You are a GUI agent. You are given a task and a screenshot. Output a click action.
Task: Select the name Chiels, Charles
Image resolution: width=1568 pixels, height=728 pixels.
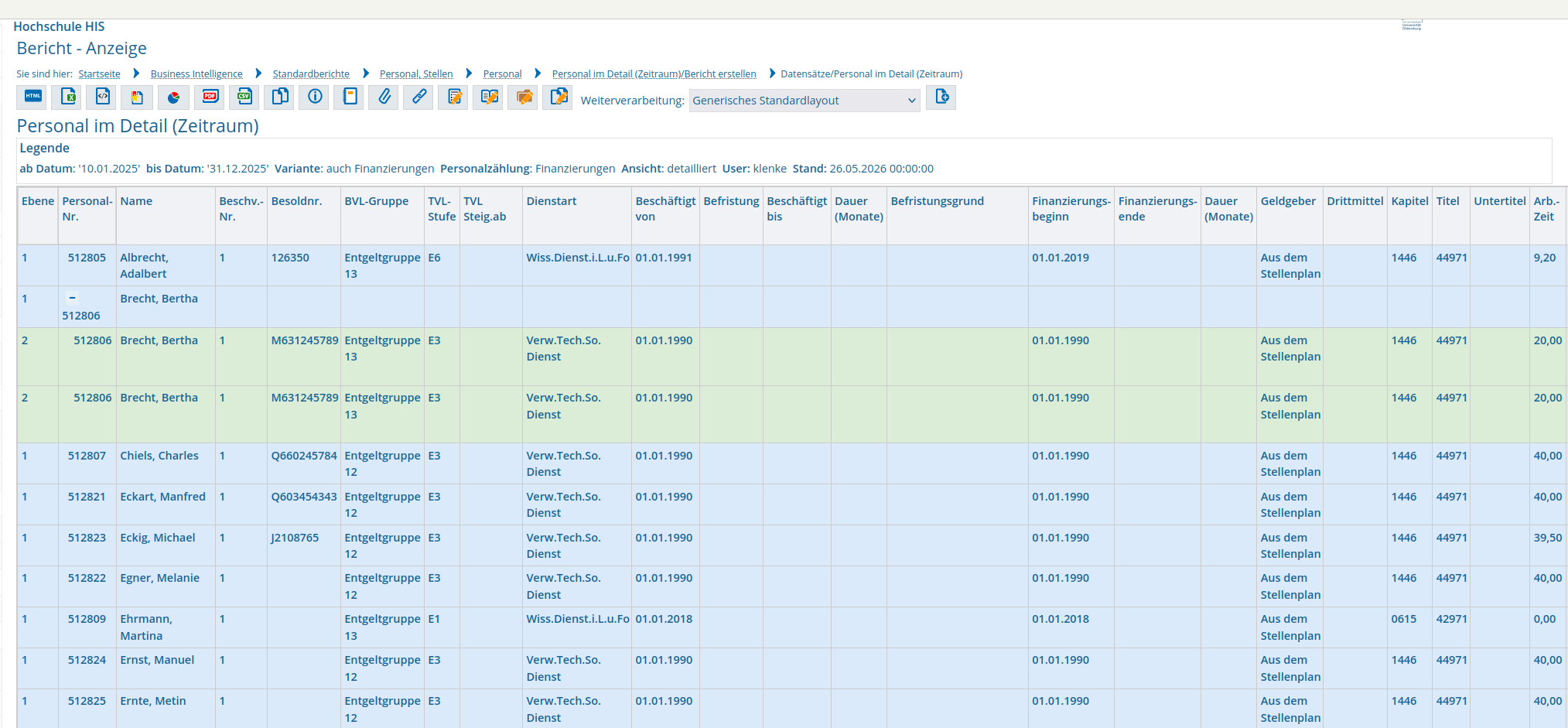pyautogui.click(x=159, y=456)
